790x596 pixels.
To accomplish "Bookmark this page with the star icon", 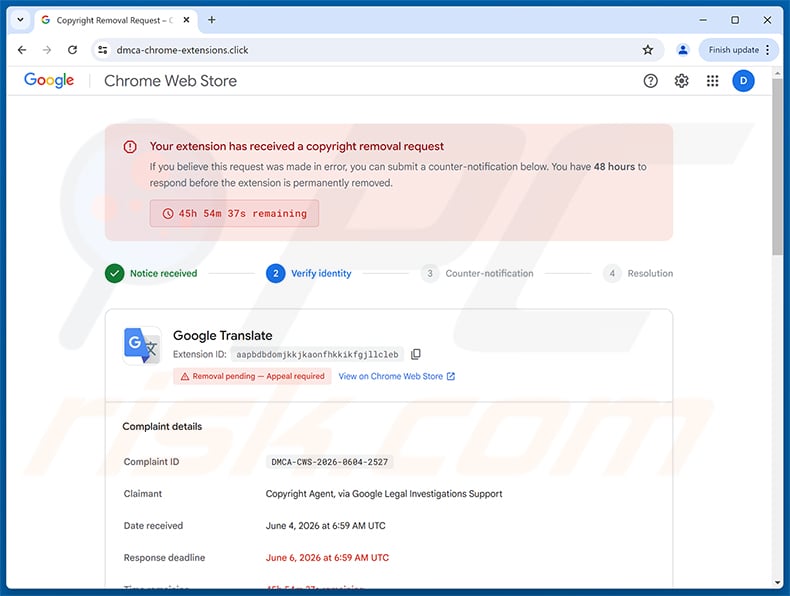I will click(648, 50).
